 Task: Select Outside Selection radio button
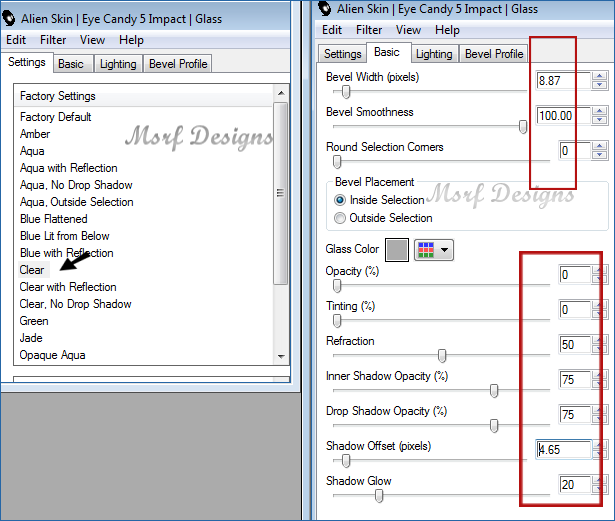click(340, 218)
